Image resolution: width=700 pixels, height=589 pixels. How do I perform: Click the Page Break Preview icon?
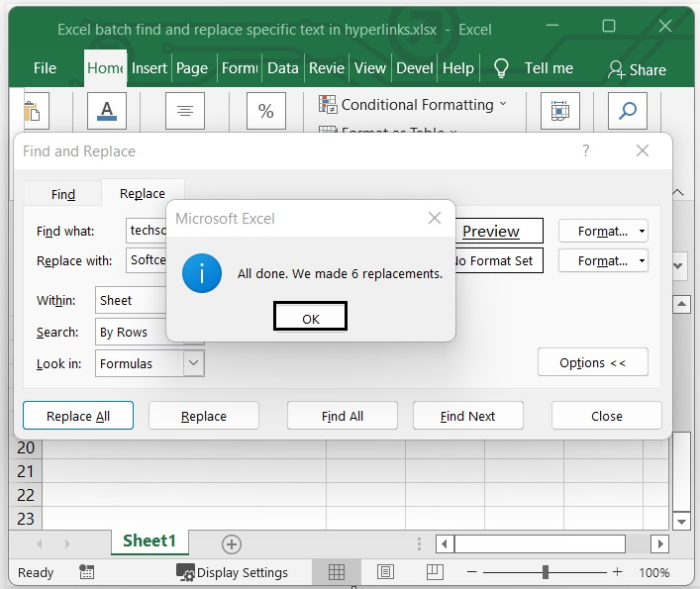pos(433,572)
